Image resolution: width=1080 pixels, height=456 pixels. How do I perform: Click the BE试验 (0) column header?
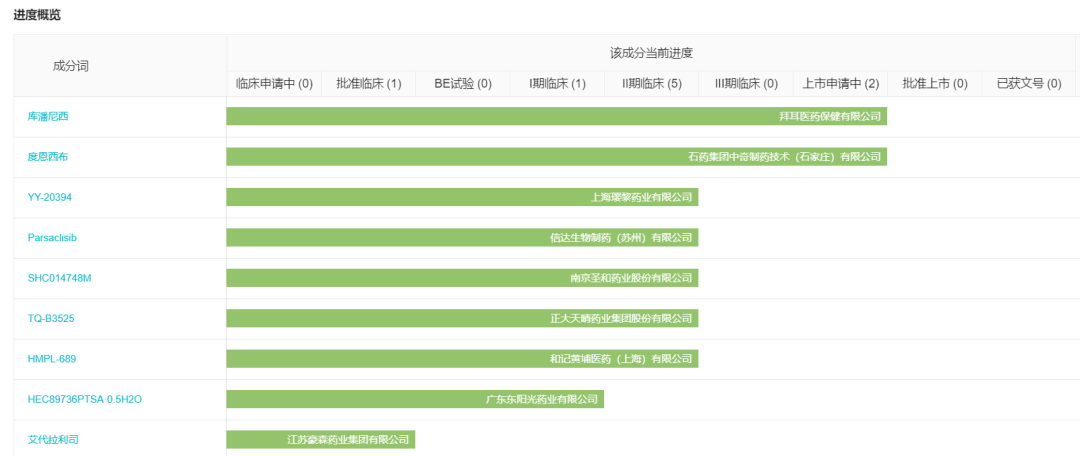click(x=463, y=84)
